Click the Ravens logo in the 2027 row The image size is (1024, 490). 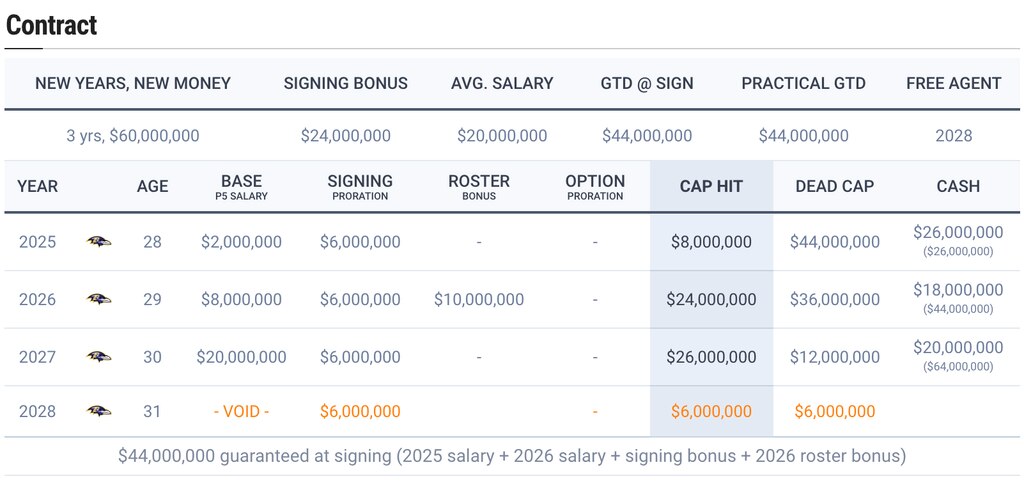pyautogui.click(x=99, y=357)
